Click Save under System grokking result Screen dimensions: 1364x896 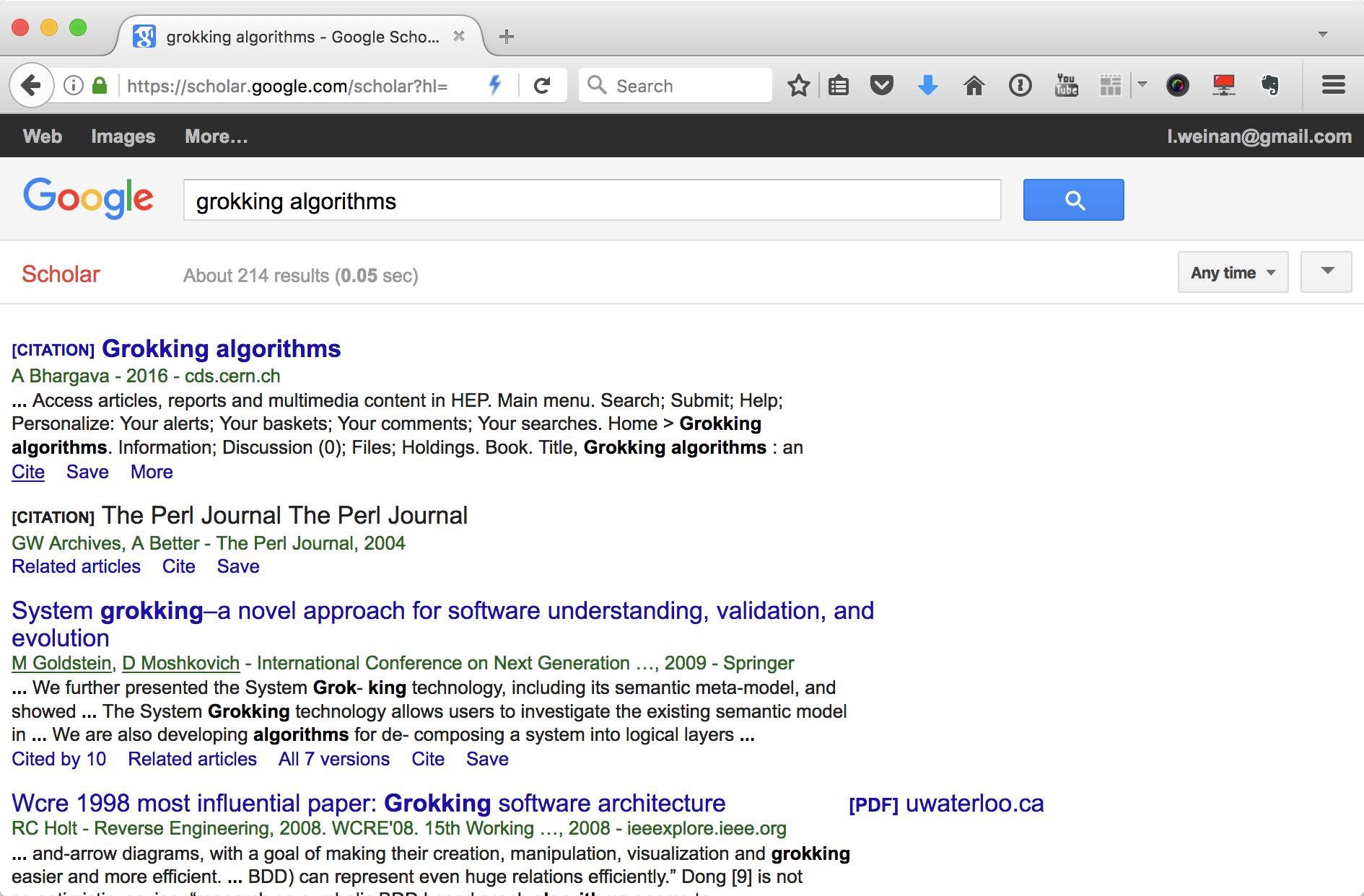click(x=487, y=759)
